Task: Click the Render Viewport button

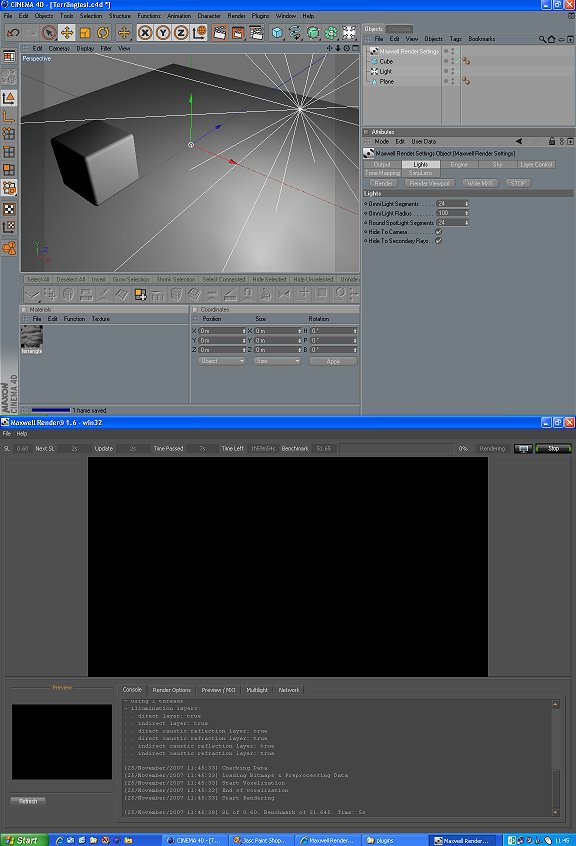Action: click(x=429, y=183)
